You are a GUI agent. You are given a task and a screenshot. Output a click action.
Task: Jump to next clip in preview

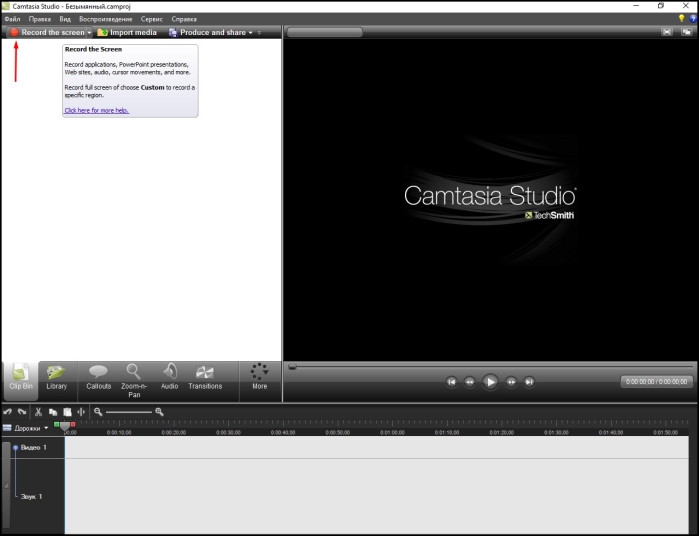529,382
